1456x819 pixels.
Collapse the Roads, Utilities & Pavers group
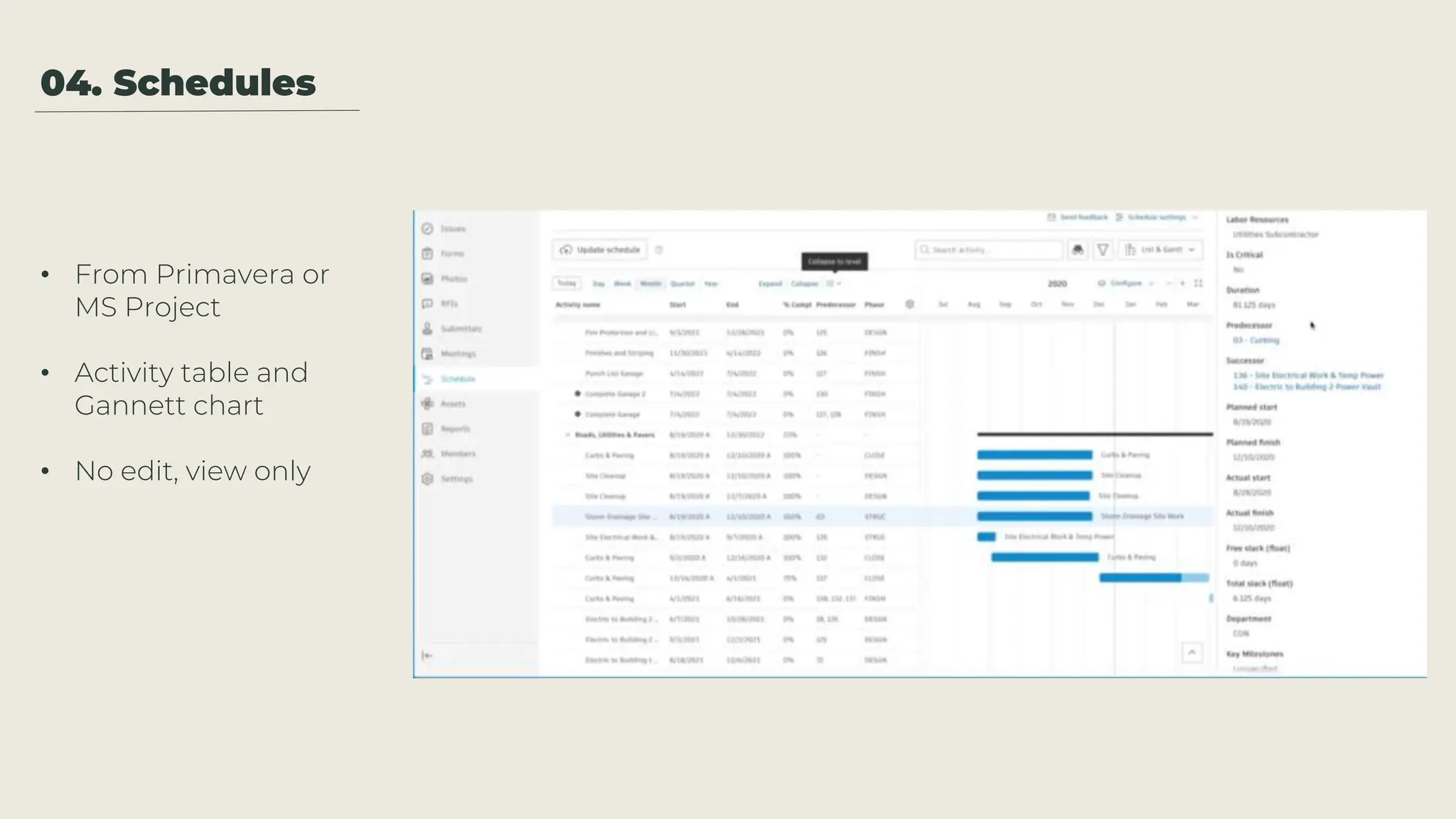click(x=567, y=434)
